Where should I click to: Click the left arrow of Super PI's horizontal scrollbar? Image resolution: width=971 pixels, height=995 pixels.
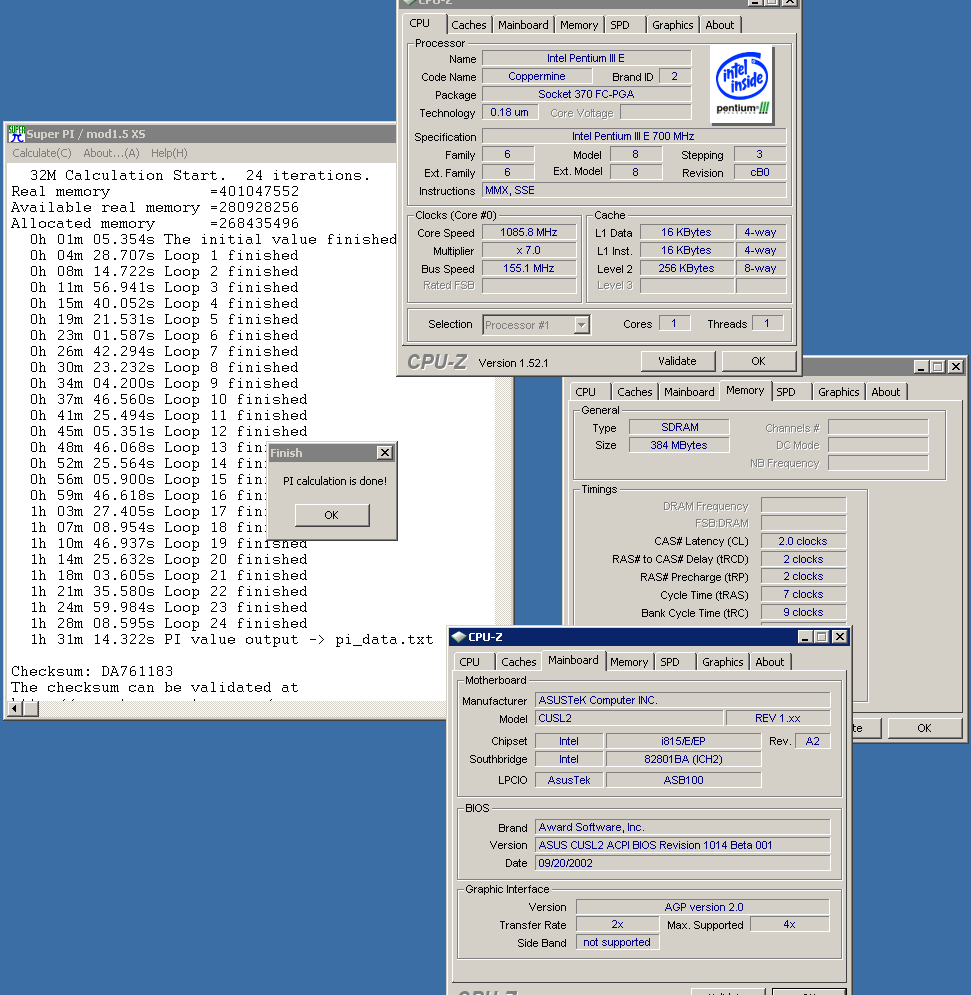[14, 709]
